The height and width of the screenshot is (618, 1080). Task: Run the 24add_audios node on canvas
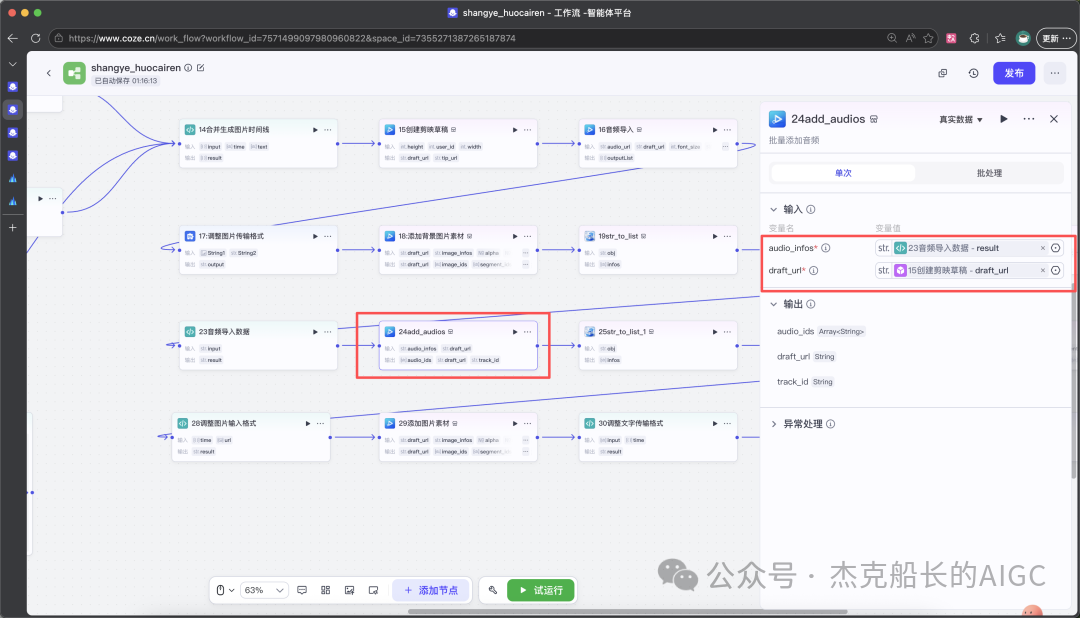[x=515, y=332]
